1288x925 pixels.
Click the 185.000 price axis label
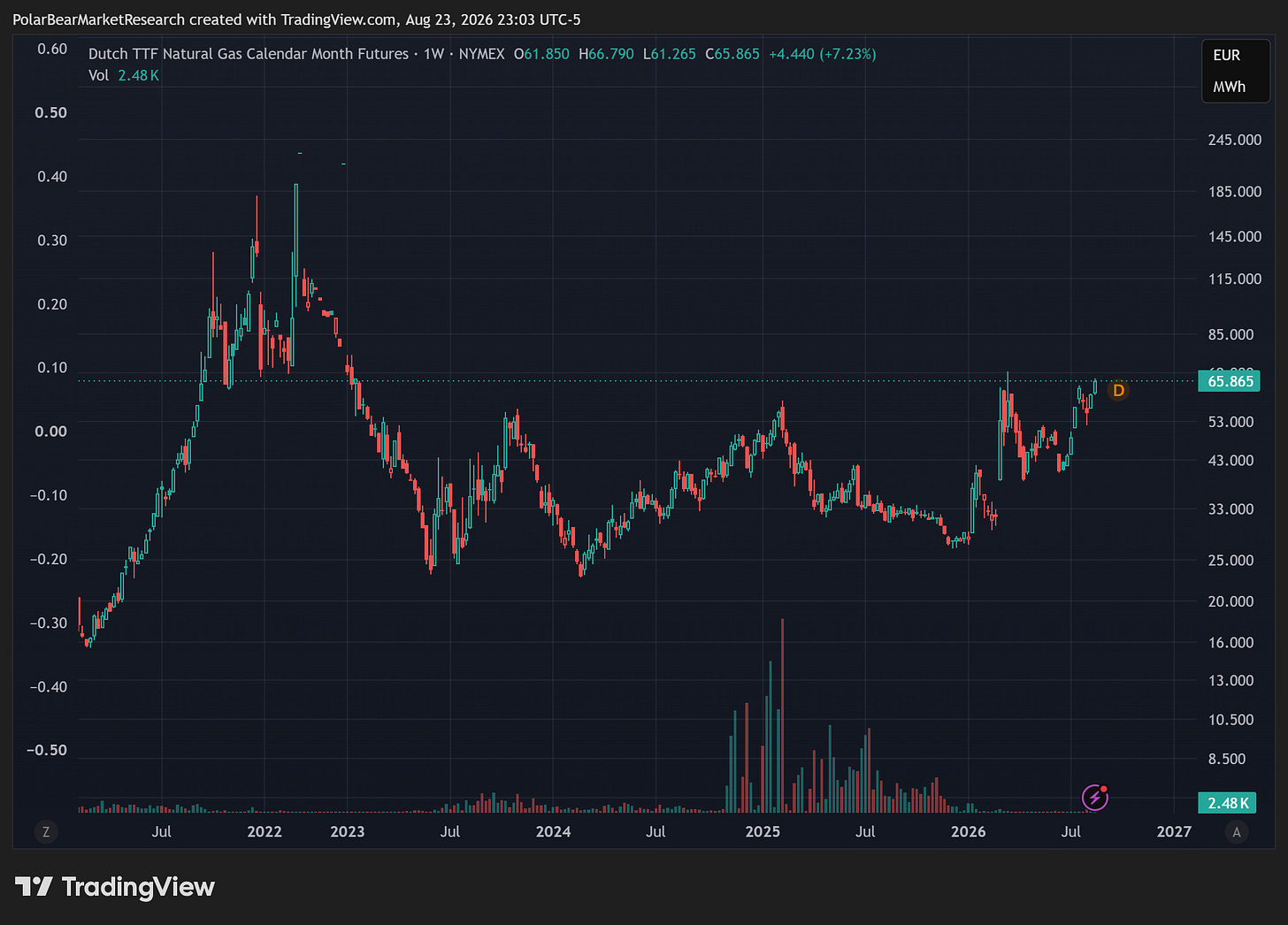tap(1235, 192)
